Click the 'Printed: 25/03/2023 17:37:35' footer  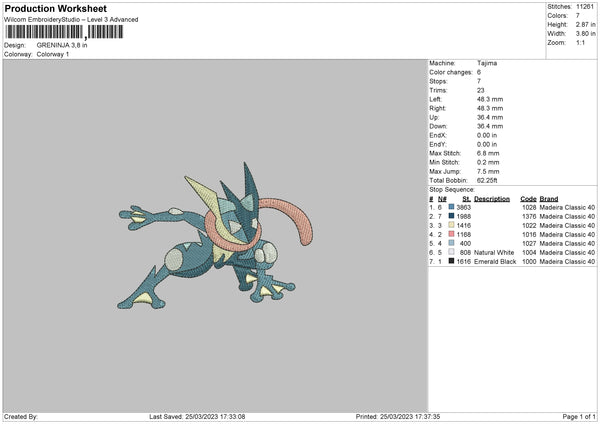398,417
